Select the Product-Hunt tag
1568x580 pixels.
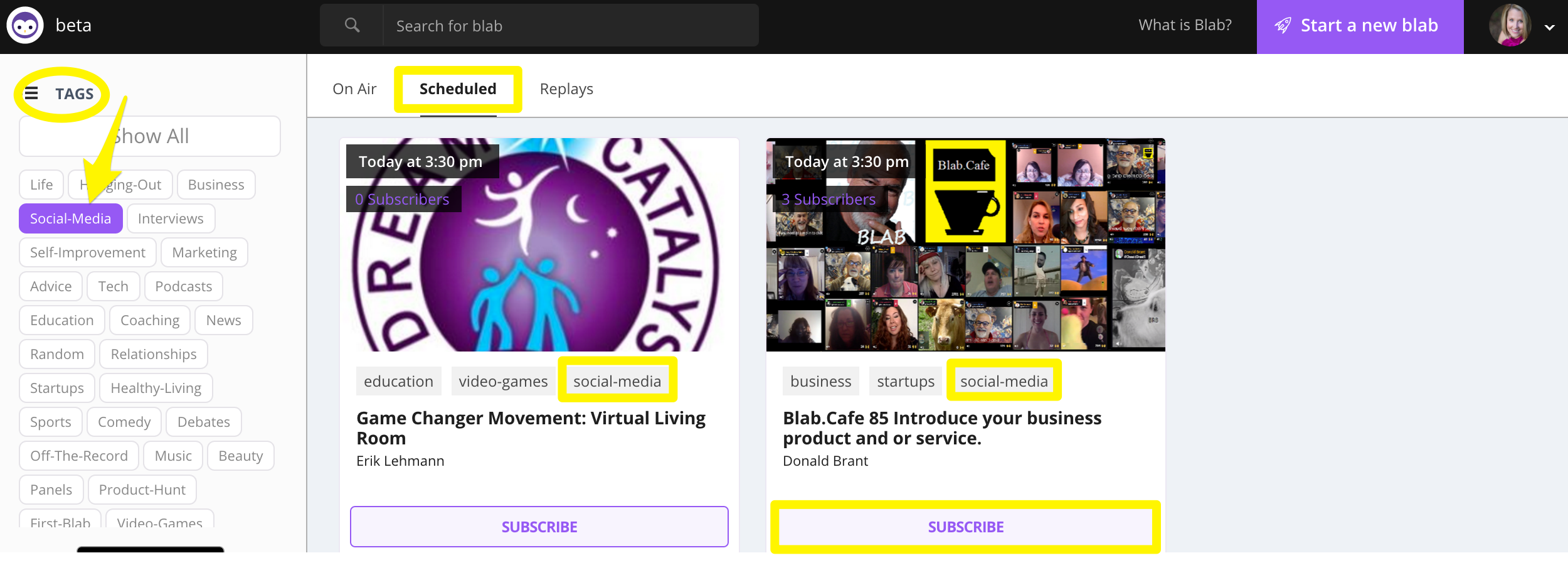[x=142, y=490]
